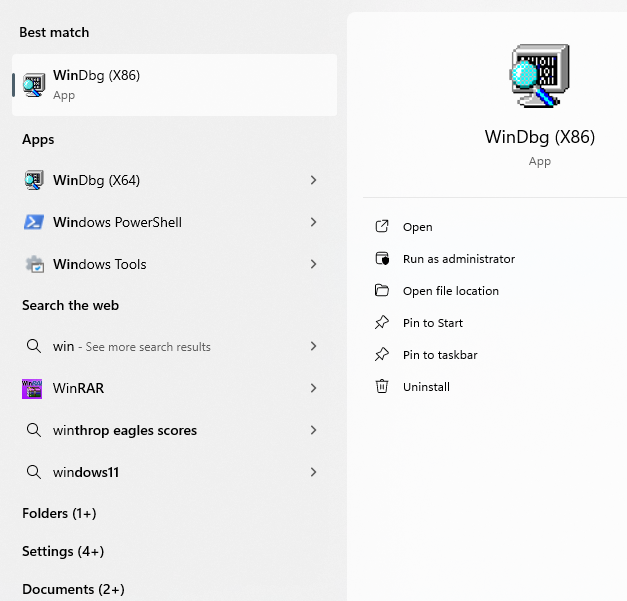The width and height of the screenshot is (627, 601).
Task: Expand the WinRAR result chevron
Action: coord(314,388)
